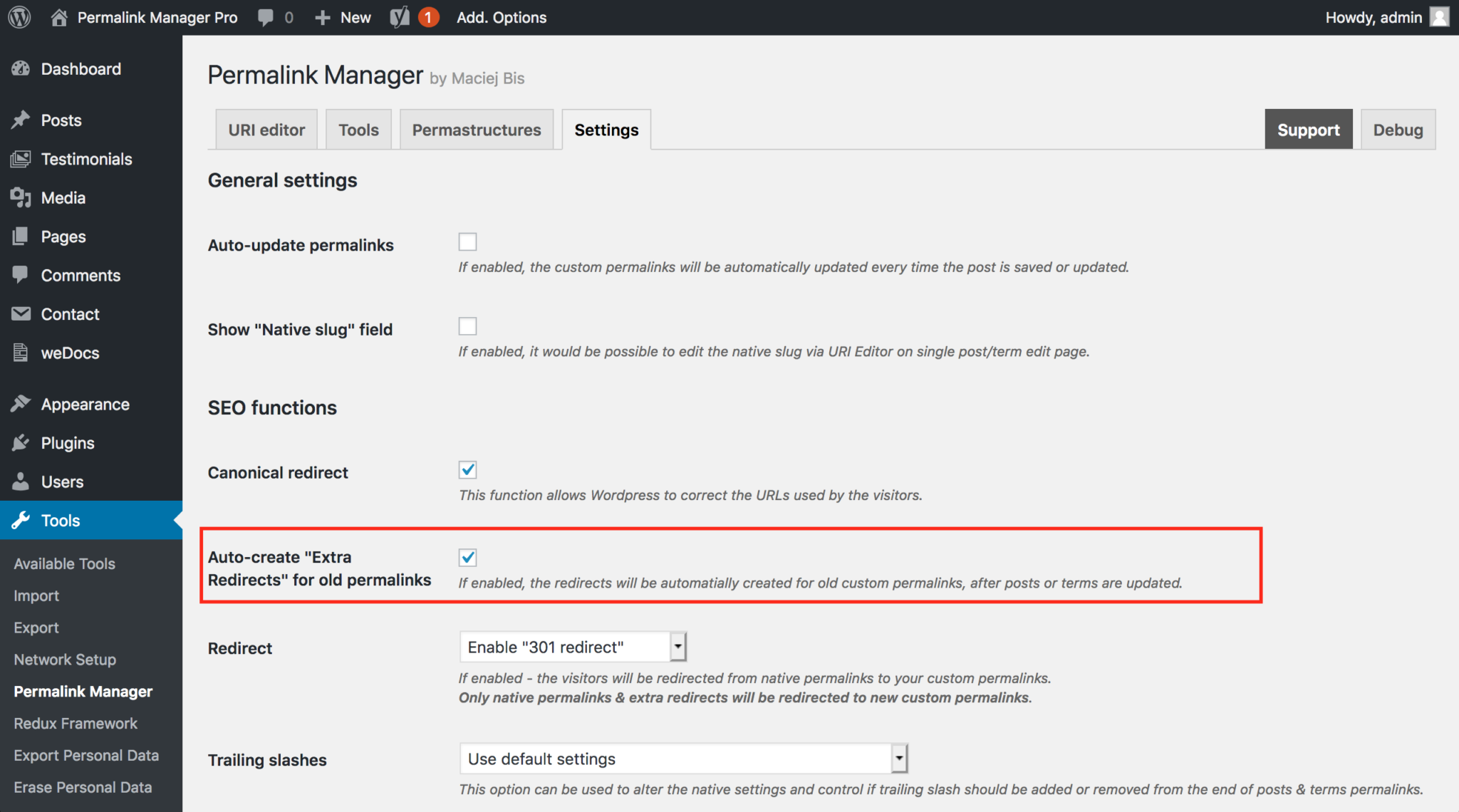
Task: Open the Support tab
Action: (1309, 129)
